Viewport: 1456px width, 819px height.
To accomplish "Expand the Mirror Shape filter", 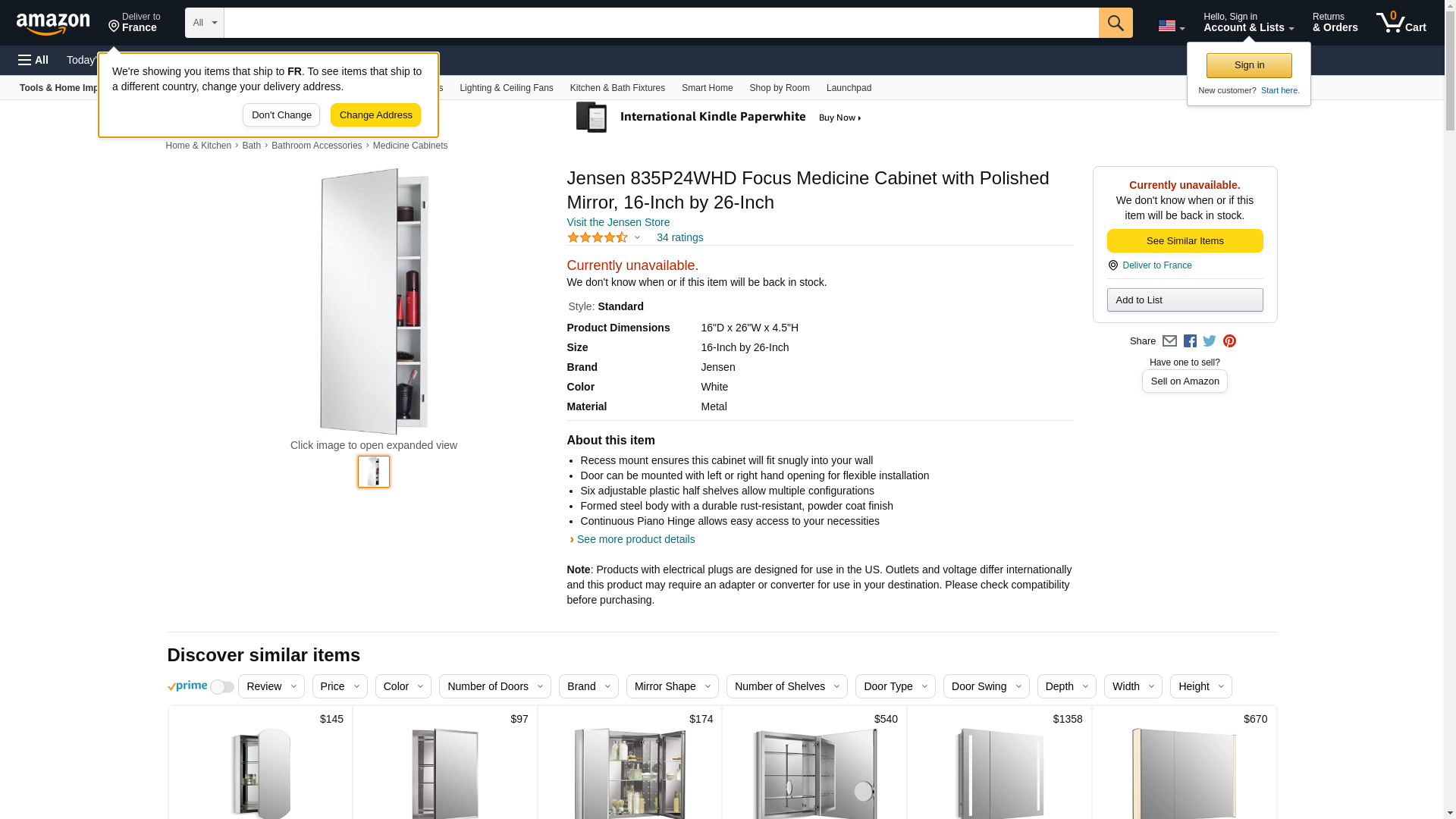I will pyautogui.click(x=672, y=686).
